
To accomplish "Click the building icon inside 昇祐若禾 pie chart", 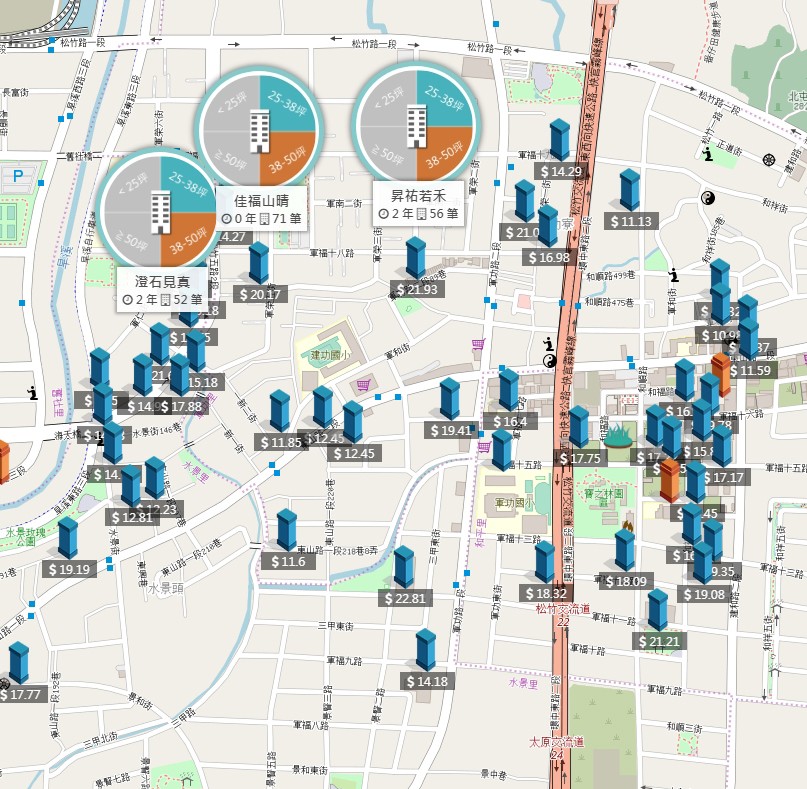I will [x=417, y=126].
